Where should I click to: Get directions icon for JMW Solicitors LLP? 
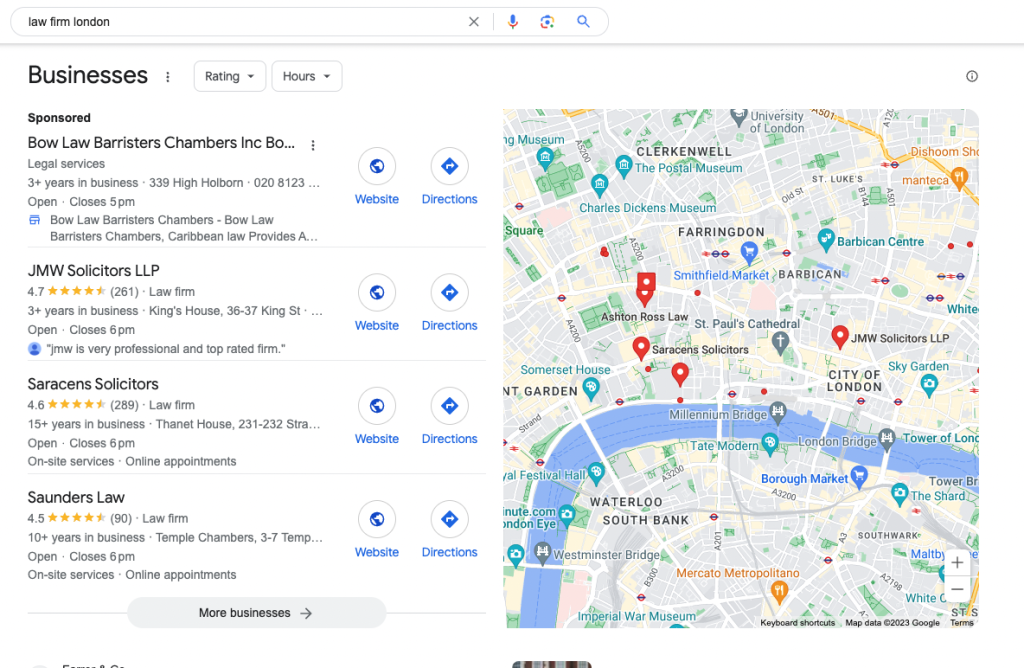click(x=449, y=292)
